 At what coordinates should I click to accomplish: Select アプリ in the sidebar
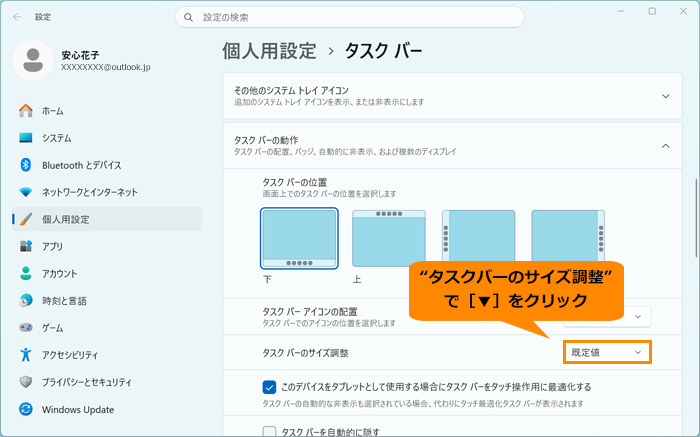point(107,246)
